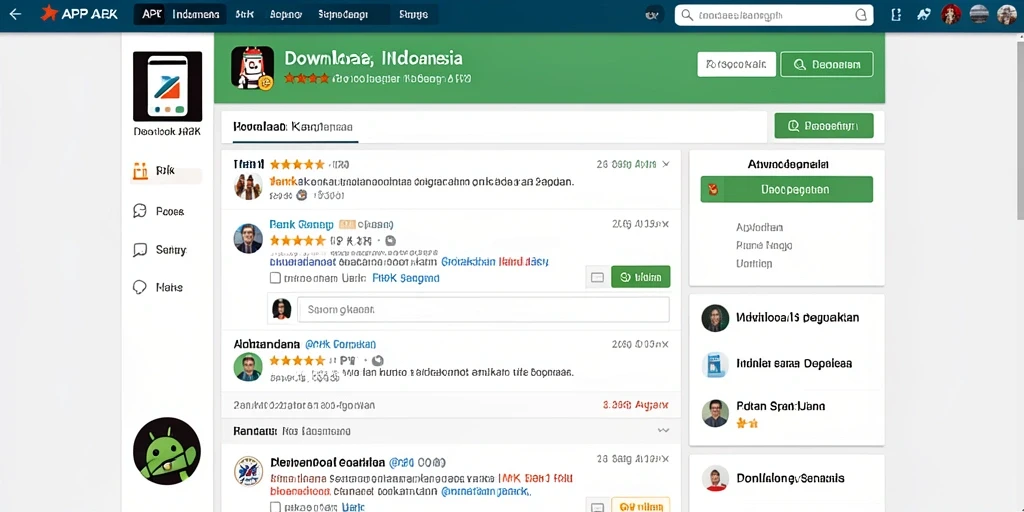The image size is (1024, 512).
Task: Click the rocket icon in the top bar
Action: click(923, 14)
